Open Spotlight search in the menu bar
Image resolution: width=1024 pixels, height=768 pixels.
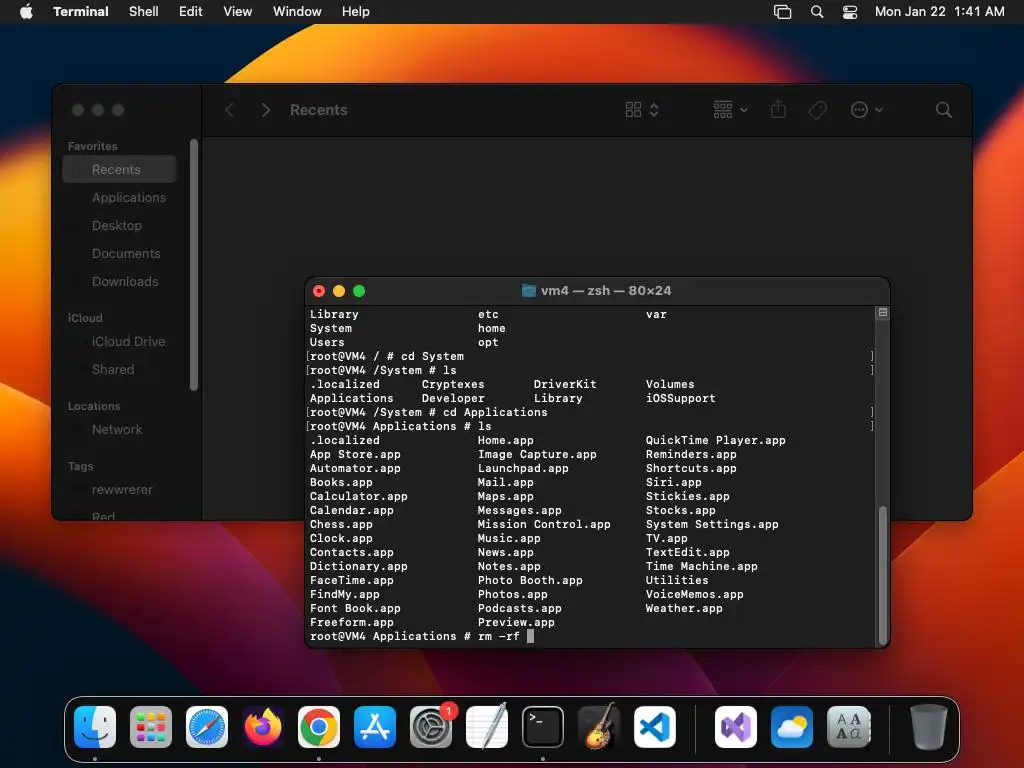coord(817,12)
